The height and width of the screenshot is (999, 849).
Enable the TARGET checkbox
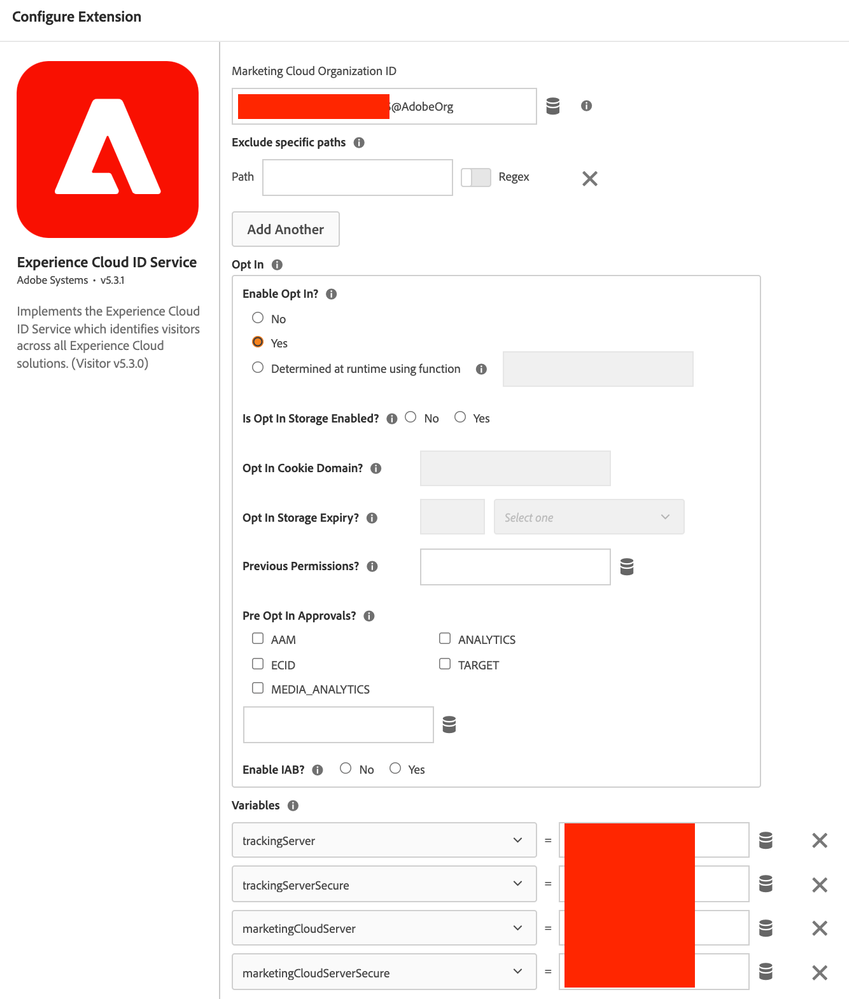(x=445, y=664)
